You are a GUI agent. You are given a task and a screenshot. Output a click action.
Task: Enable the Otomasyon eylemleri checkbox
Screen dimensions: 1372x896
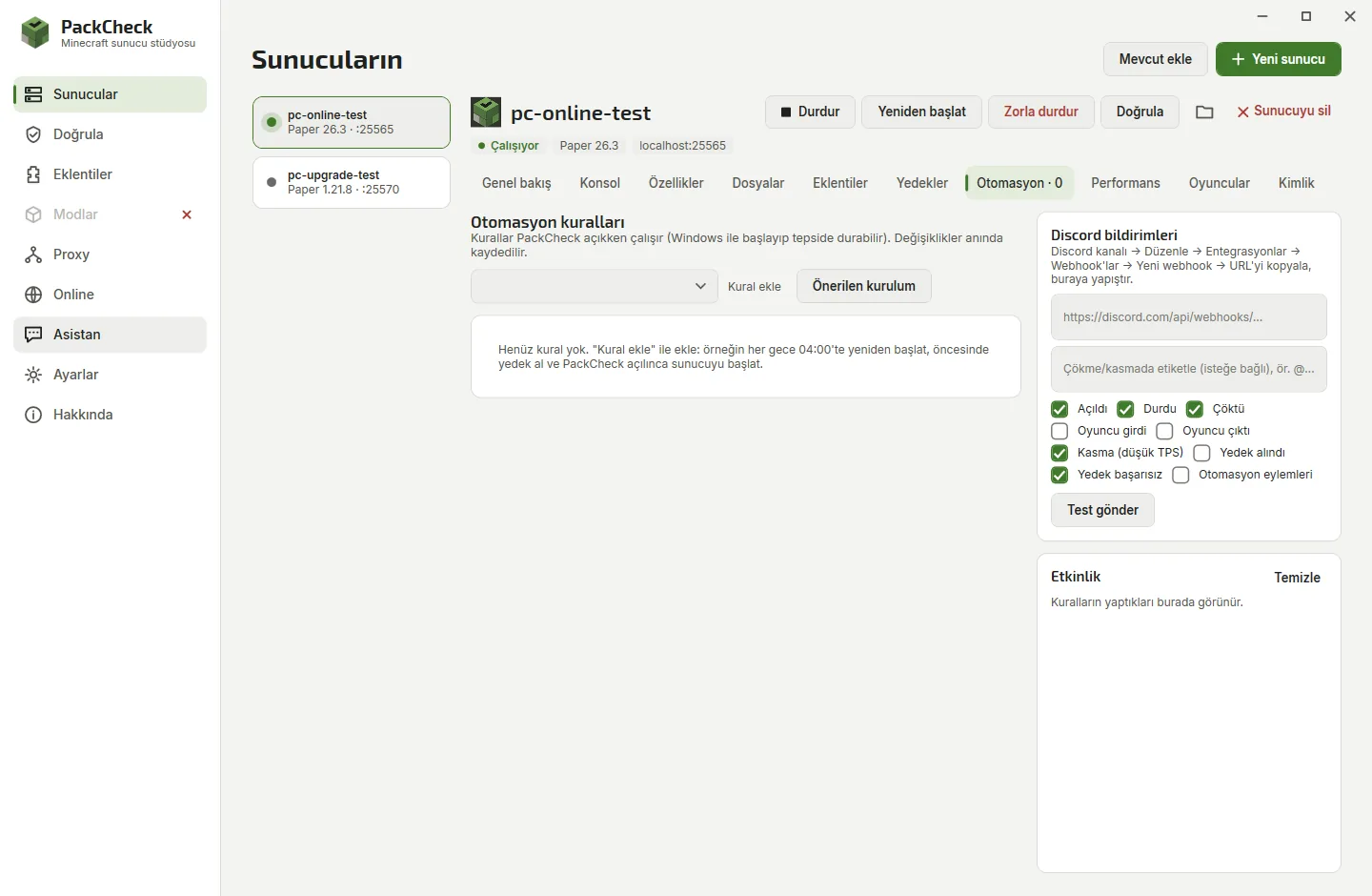(1180, 475)
